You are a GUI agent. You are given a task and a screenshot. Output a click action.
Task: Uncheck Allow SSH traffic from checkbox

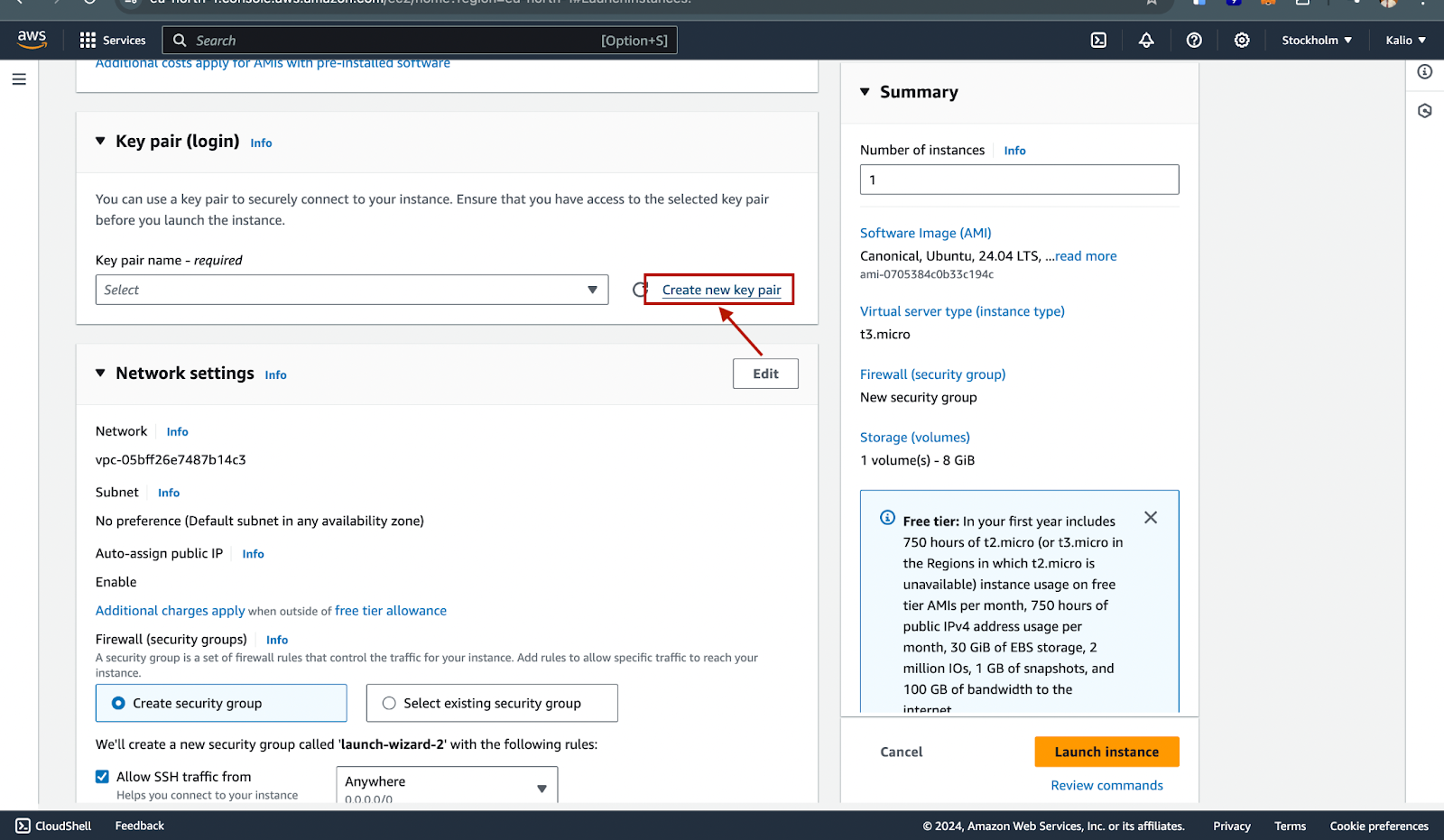(103, 777)
